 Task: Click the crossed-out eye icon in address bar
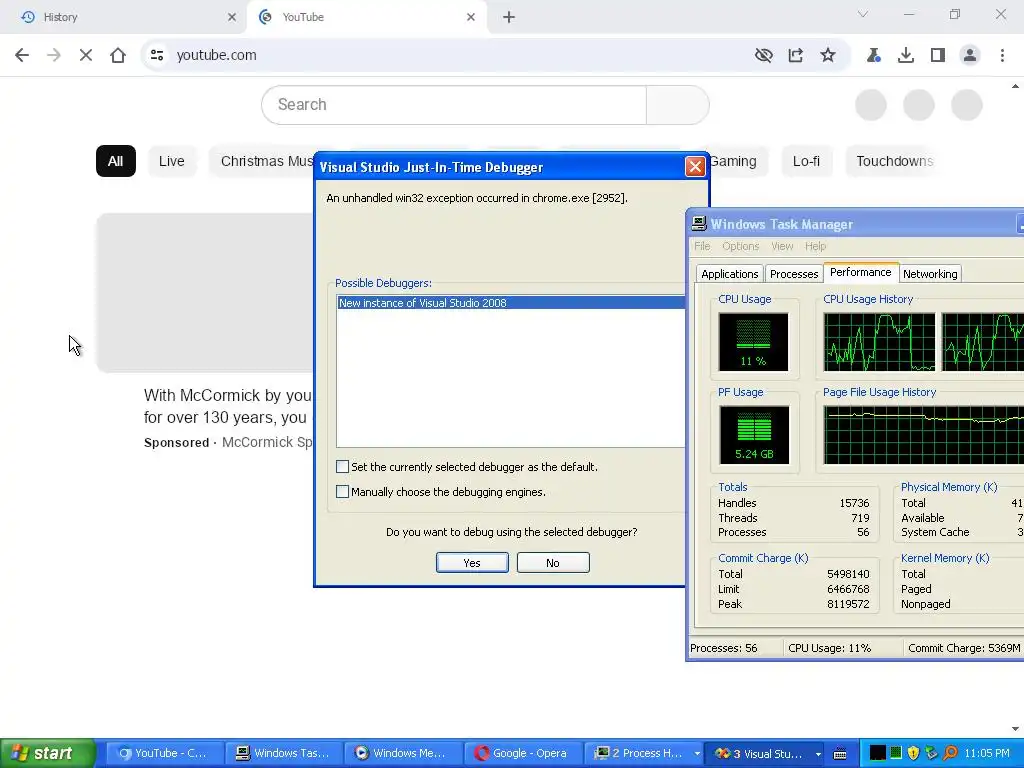pos(763,56)
